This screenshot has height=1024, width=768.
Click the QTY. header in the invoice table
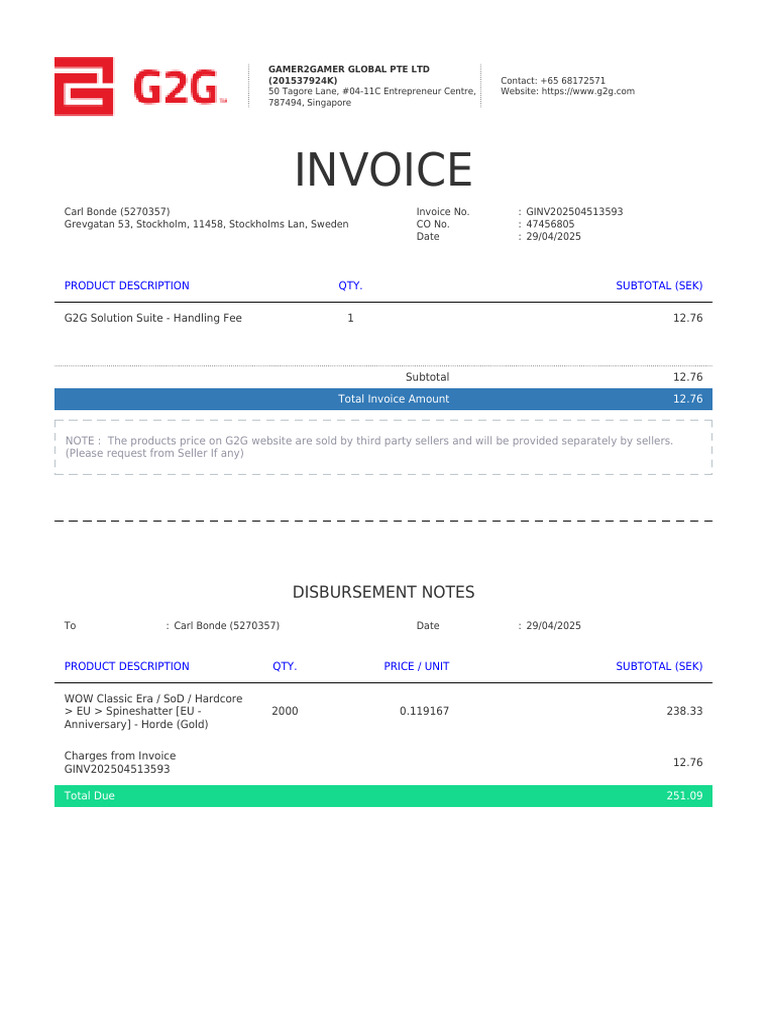350,285
